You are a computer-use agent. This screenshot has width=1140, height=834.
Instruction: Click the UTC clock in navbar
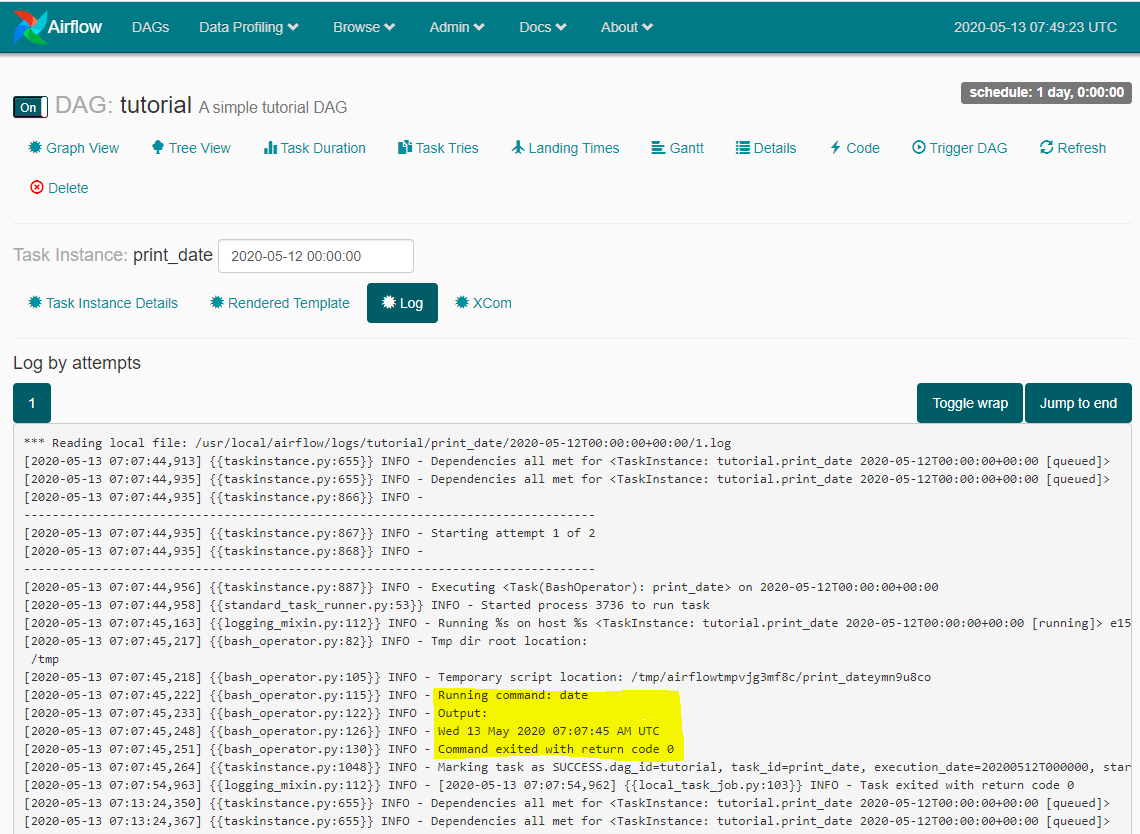1035,27
